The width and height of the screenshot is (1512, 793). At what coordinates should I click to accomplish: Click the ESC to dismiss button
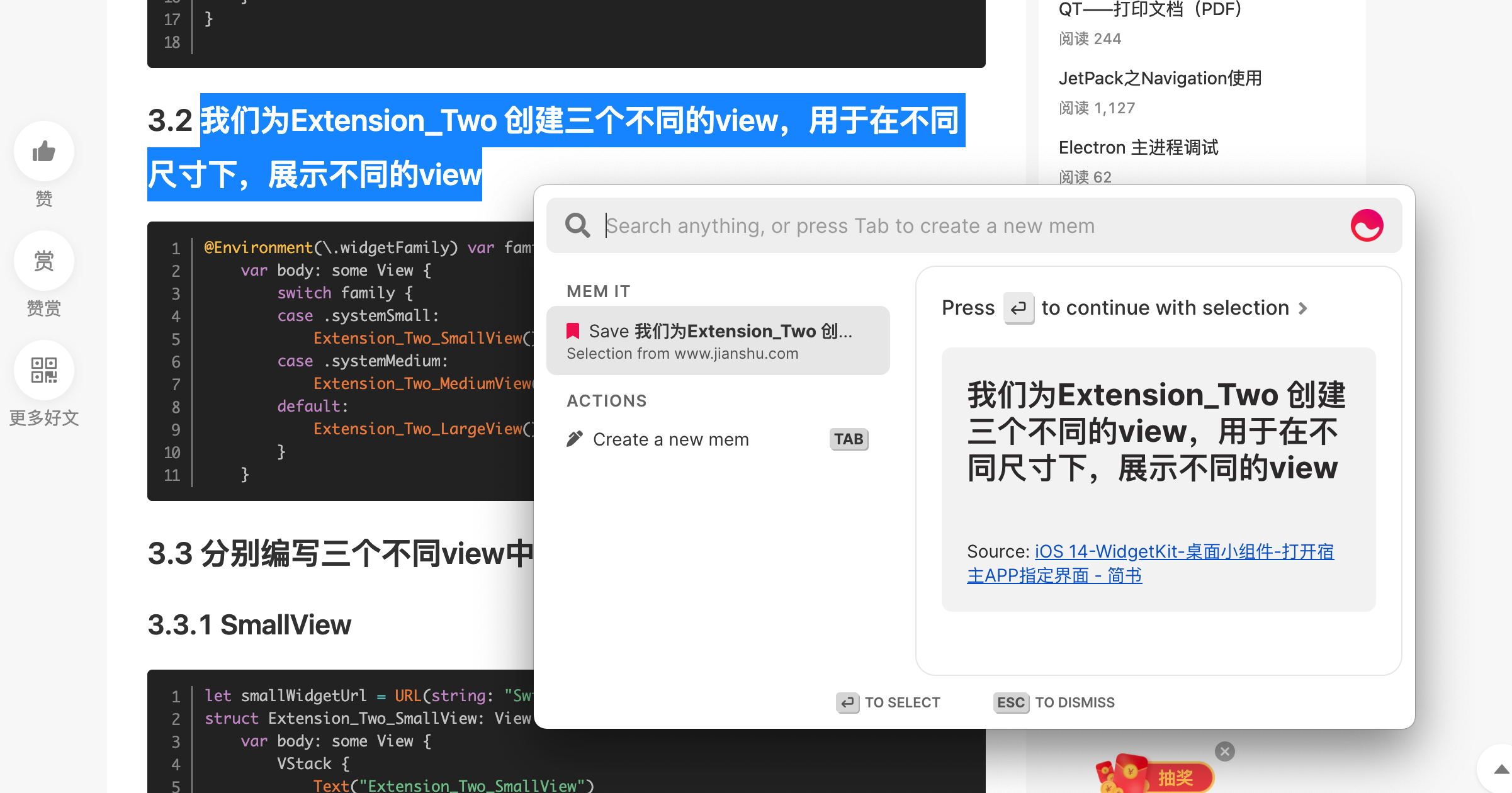[x=1010, y=702]
